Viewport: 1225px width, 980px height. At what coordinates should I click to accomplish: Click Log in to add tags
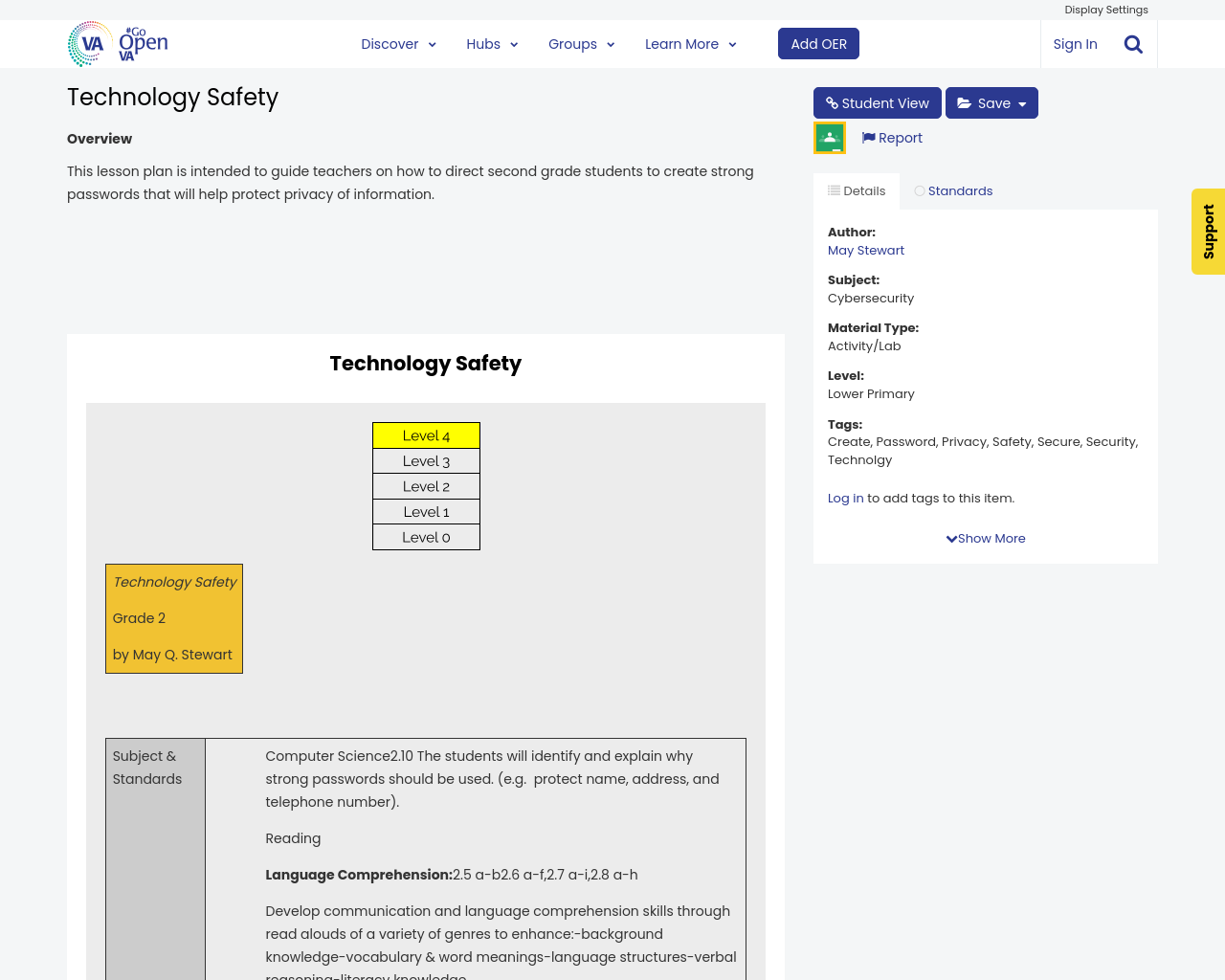845,497
